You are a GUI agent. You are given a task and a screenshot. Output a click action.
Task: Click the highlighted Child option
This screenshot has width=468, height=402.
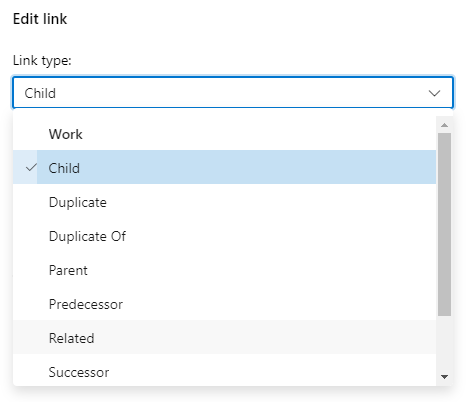tap(224, 167)
